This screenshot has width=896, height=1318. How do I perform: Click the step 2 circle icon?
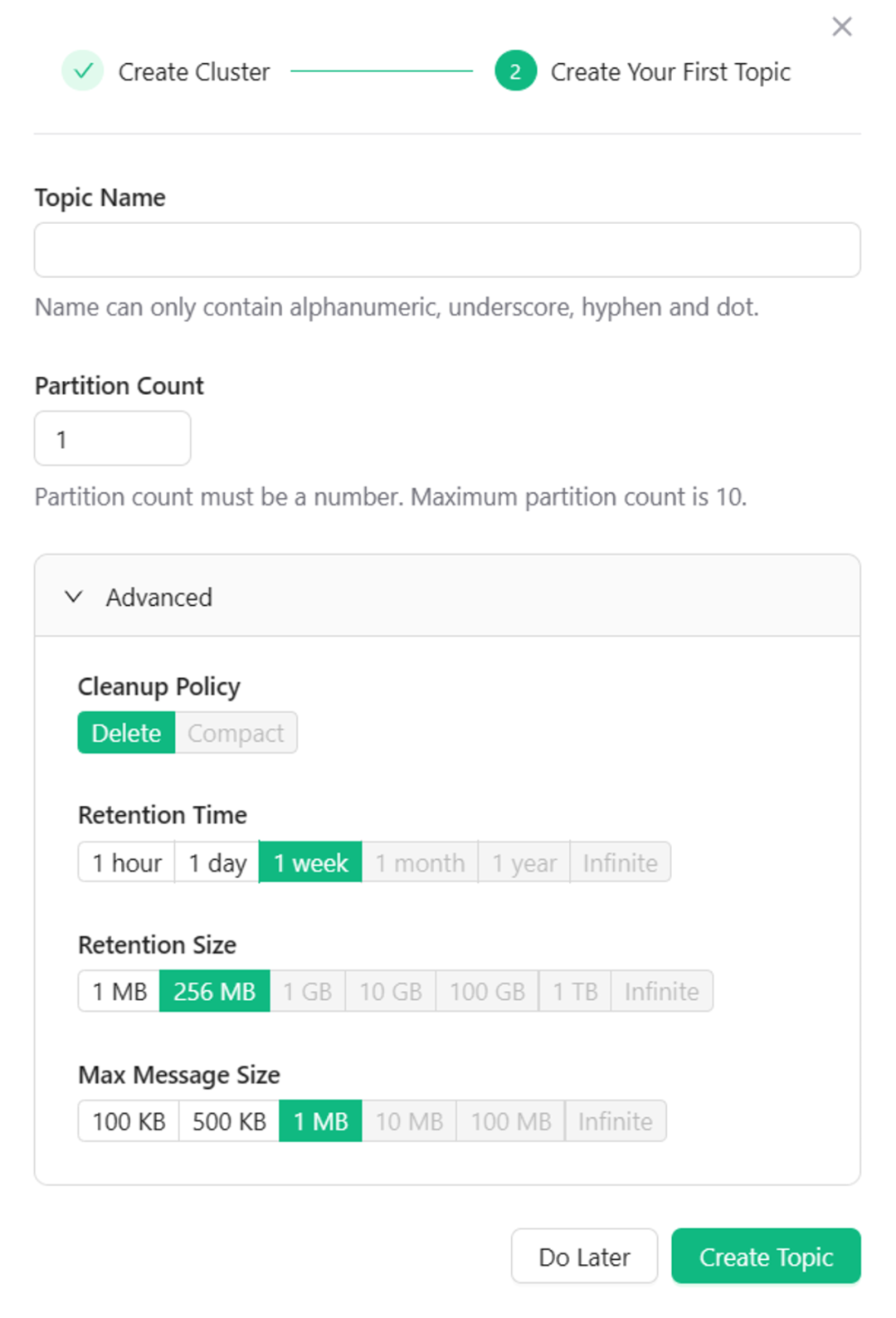point(515,71)
